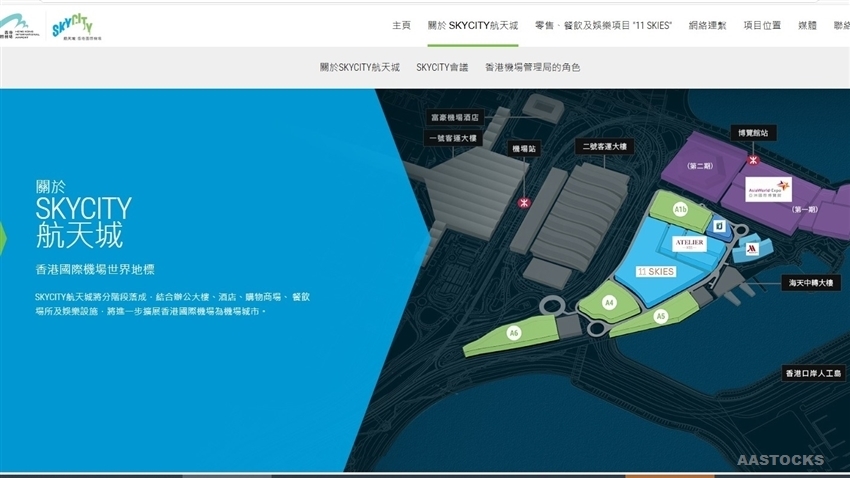Click the (第二期) expo phase label
850x478 pixels.
pyautogui.click(x=700, y=166)
